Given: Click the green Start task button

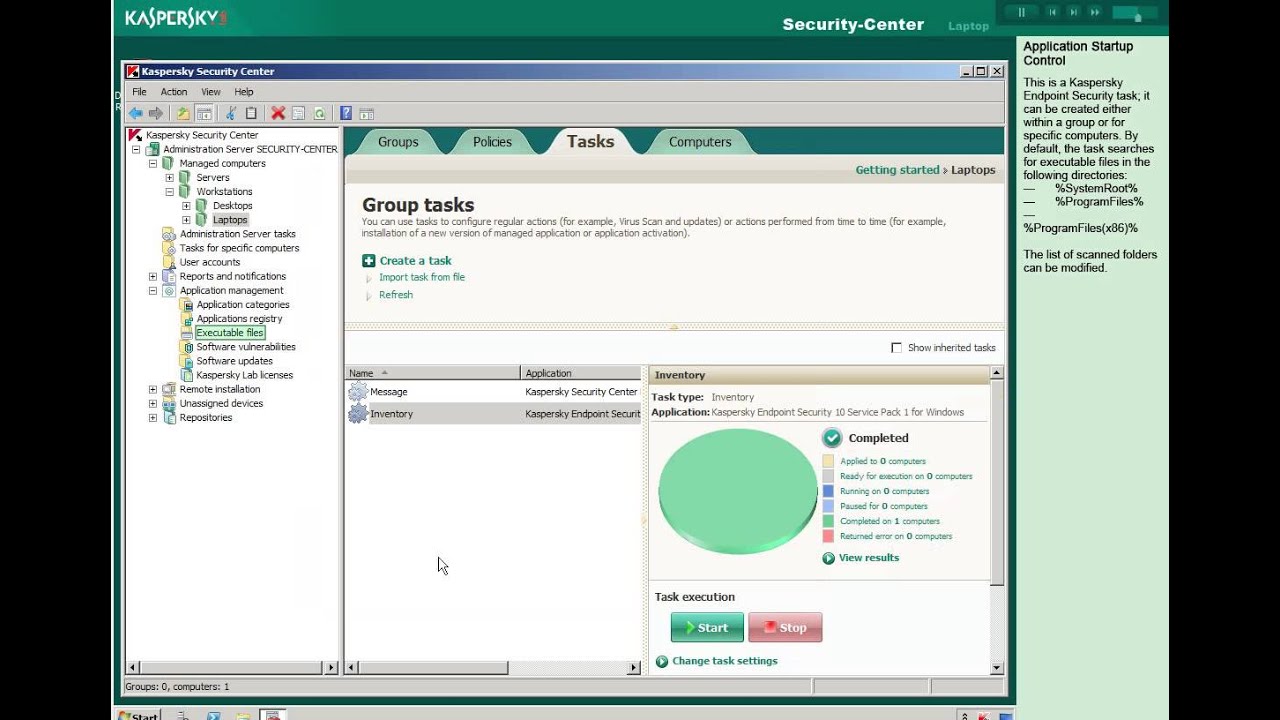Looking at the screenshot, I should click(x=707, y=627).
